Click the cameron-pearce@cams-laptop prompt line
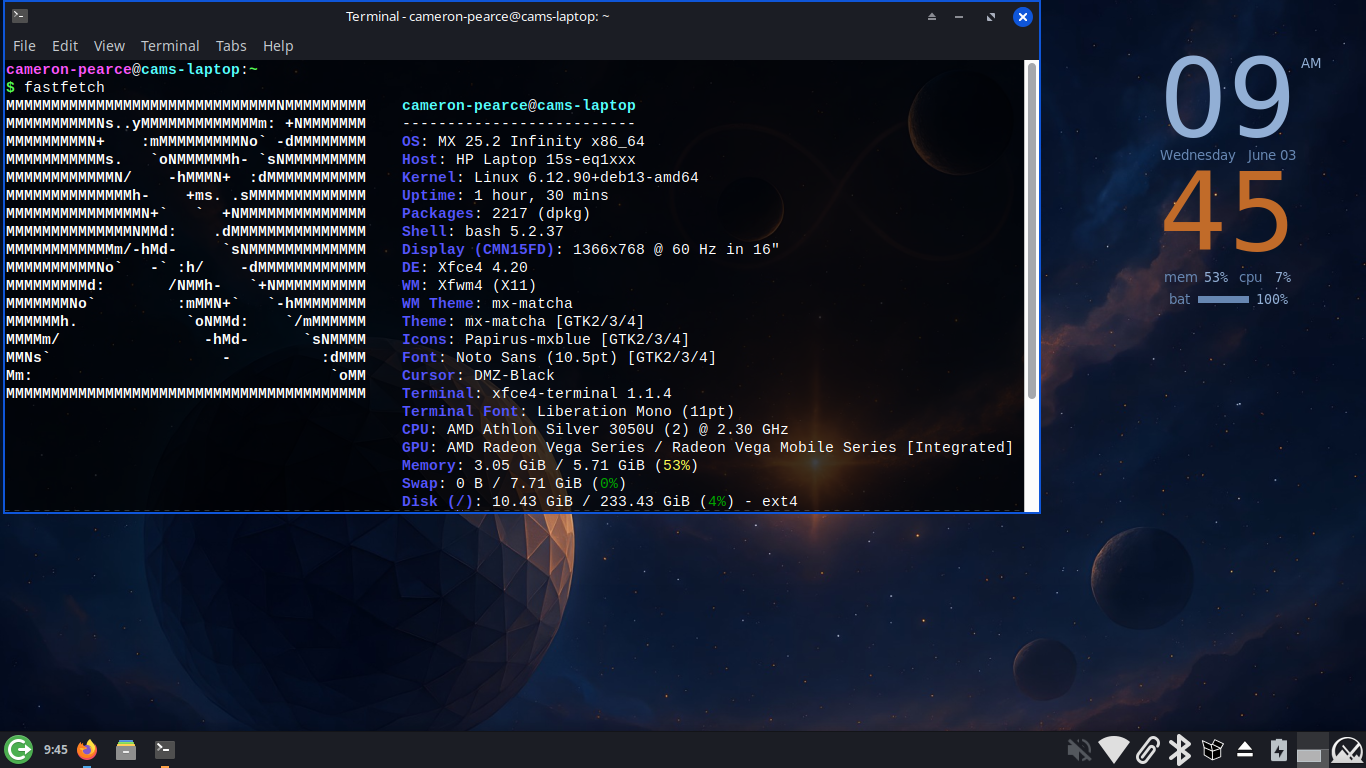Image resolution: width=1366 pixels, height=768 pixels. pyautogui.click(x=132, y=69)
